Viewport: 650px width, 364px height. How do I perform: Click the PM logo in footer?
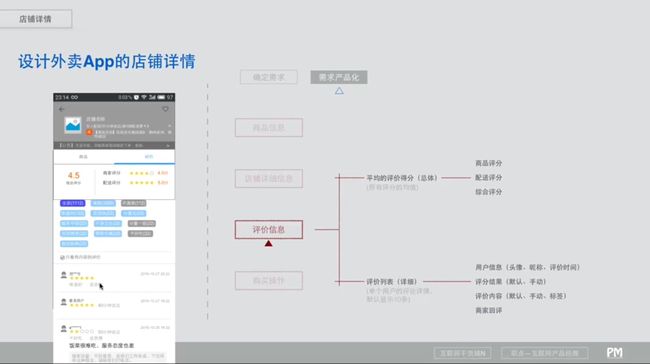614,353
